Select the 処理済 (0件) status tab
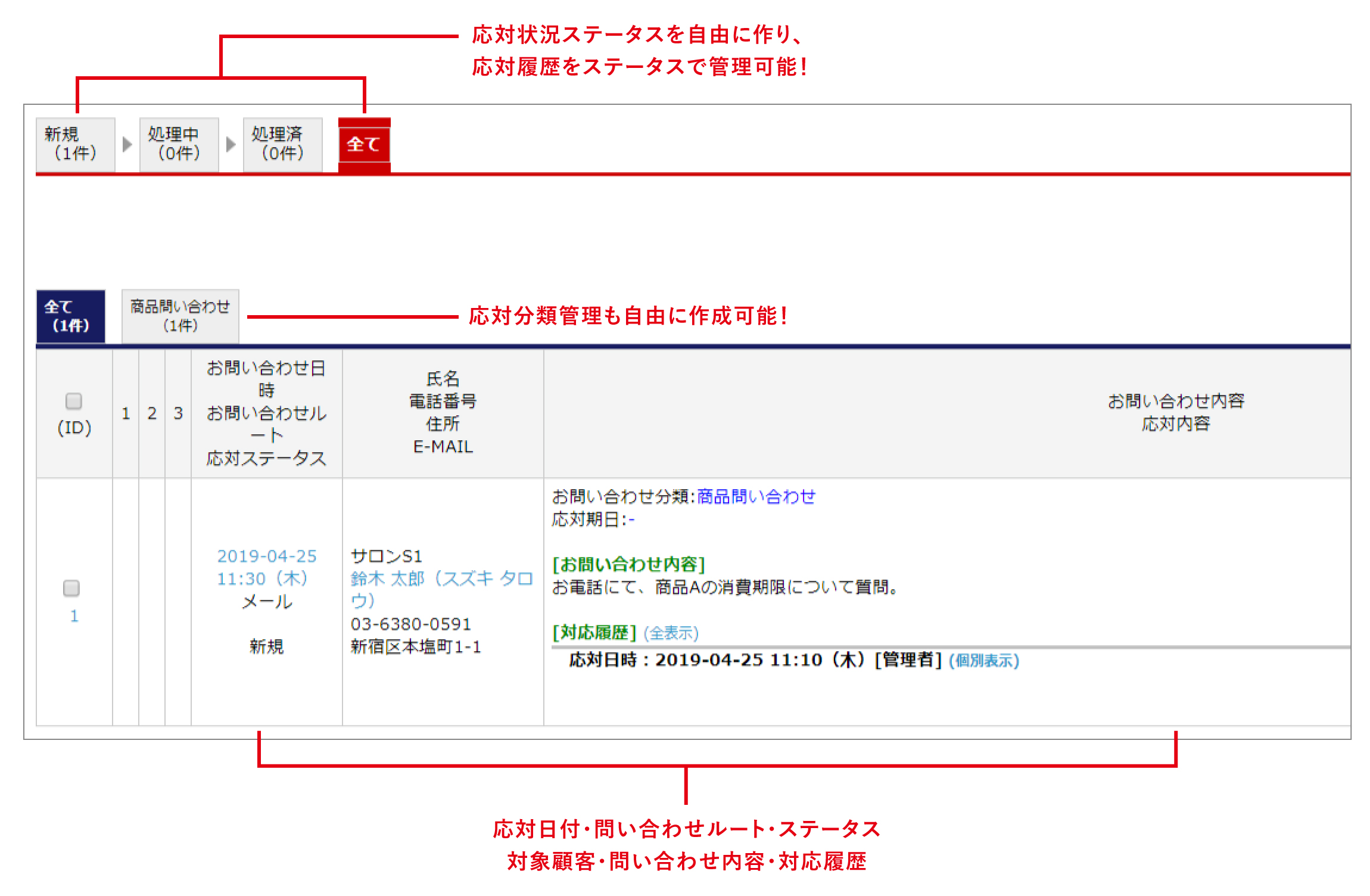1370x896 pixels. tap(282, 144)
